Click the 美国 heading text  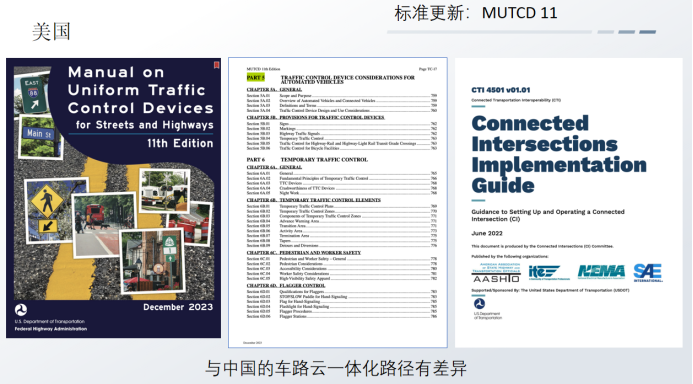pyautogui.click(x=51, y=32)
